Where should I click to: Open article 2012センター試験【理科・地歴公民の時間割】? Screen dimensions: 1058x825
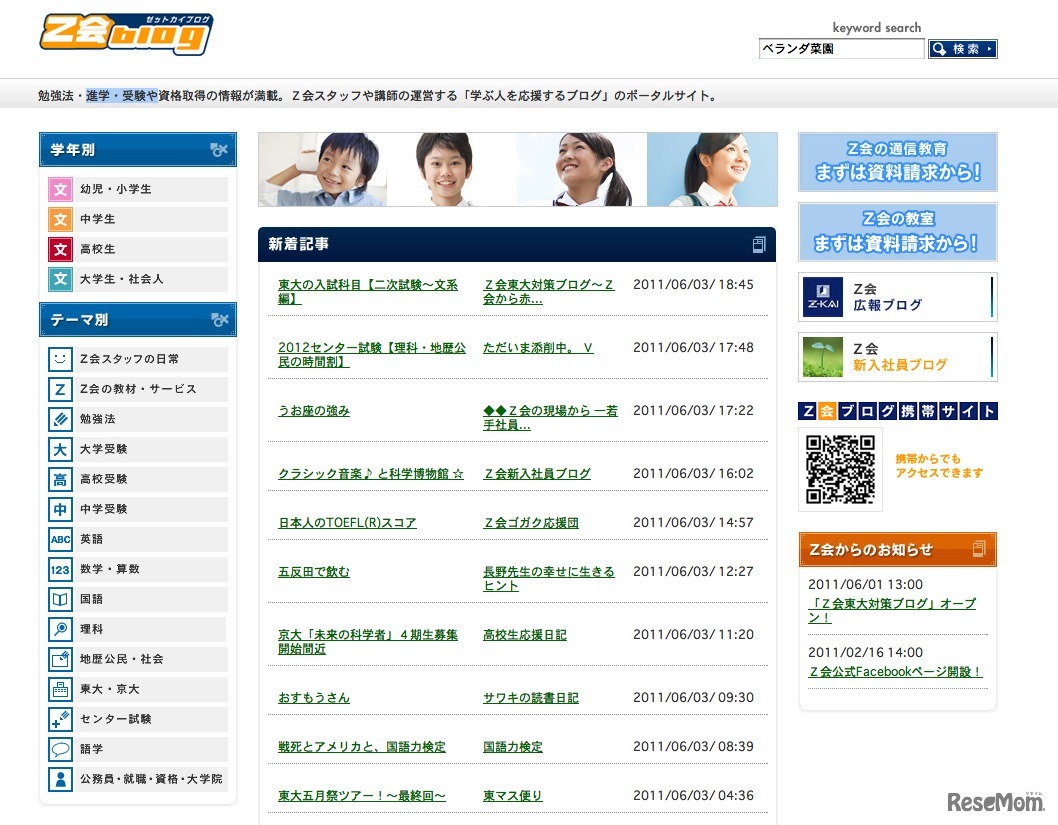coord(372,355)
